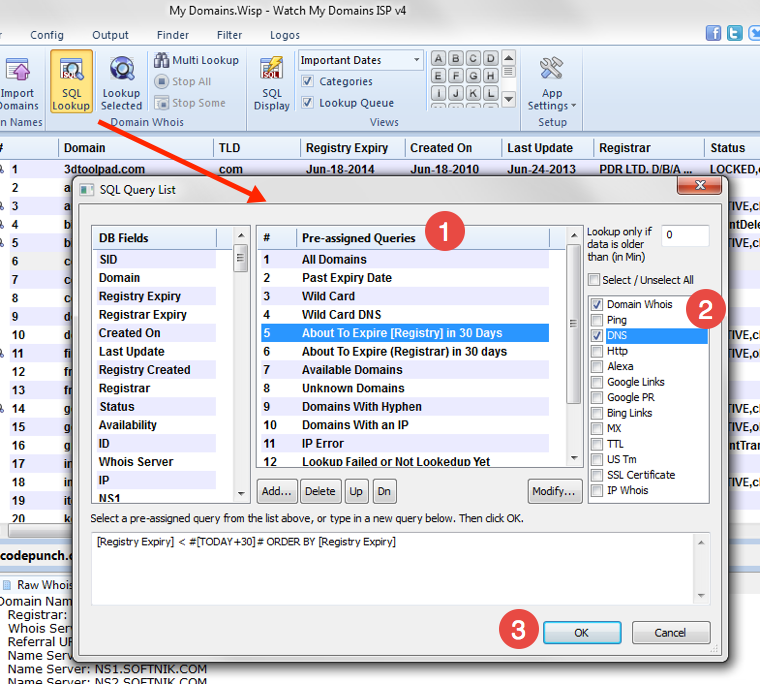Open the Finder ribbon tab
Image resolution: width=760 pixels, height=684 pixels.
click(173, 35)
